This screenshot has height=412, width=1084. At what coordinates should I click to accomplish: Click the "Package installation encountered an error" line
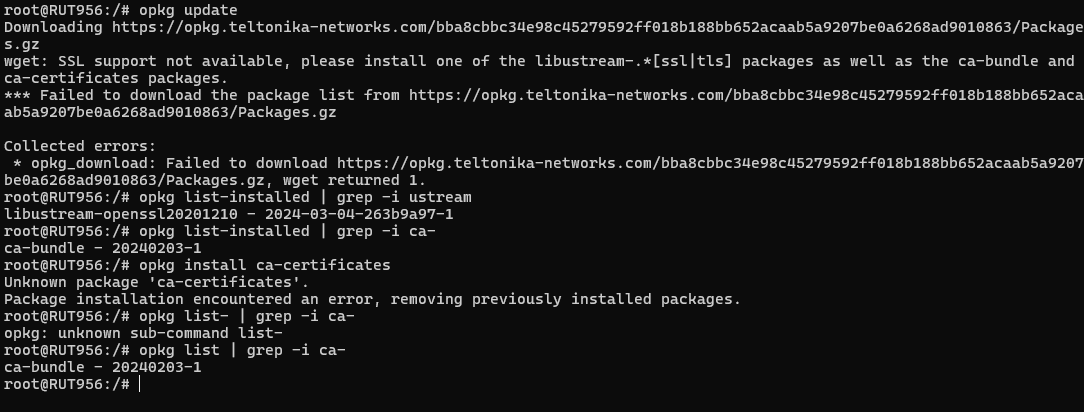pos(372,299)
